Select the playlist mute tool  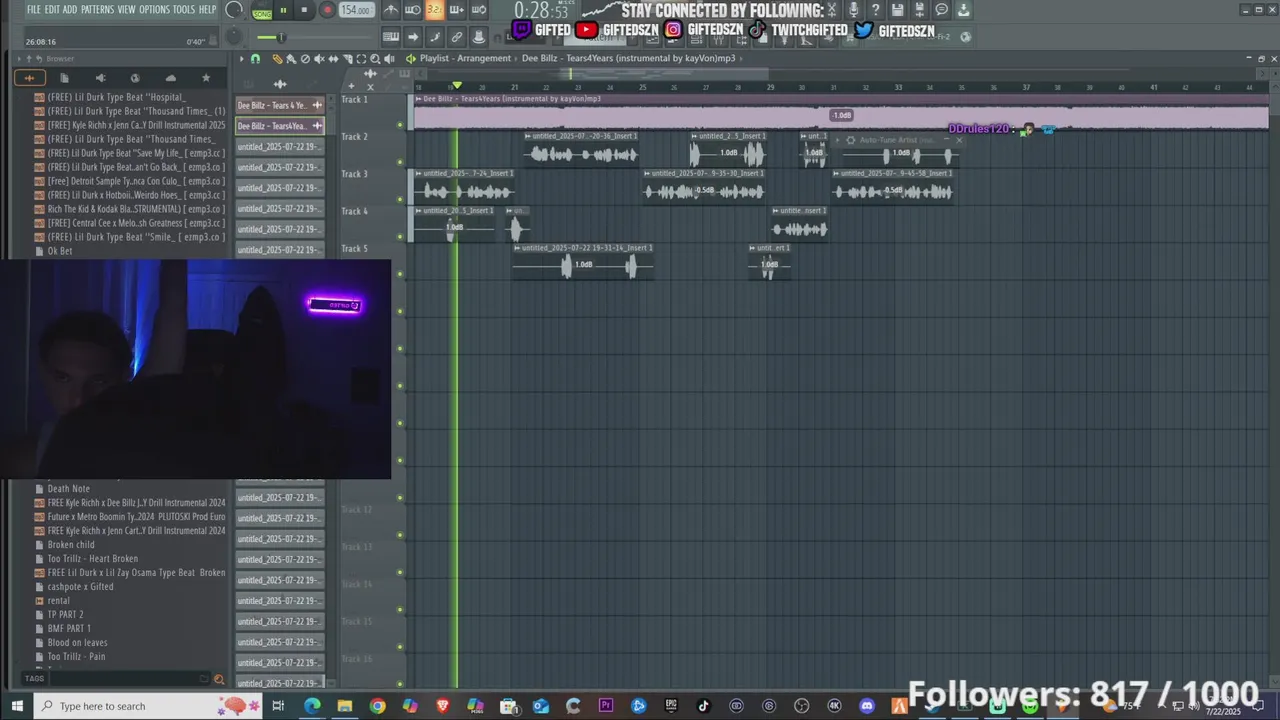point(319,59)
